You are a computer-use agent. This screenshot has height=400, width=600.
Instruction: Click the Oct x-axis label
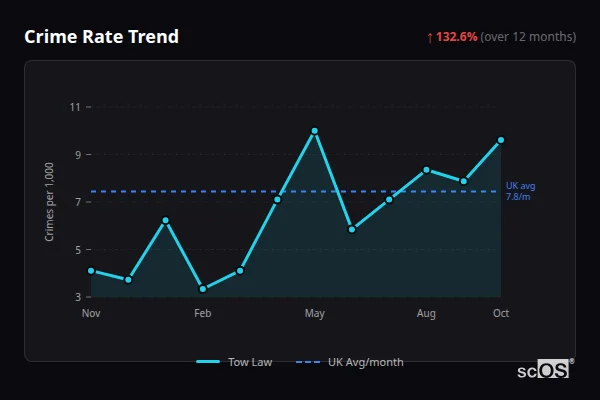pyautogui.click(x=501, y=313)
